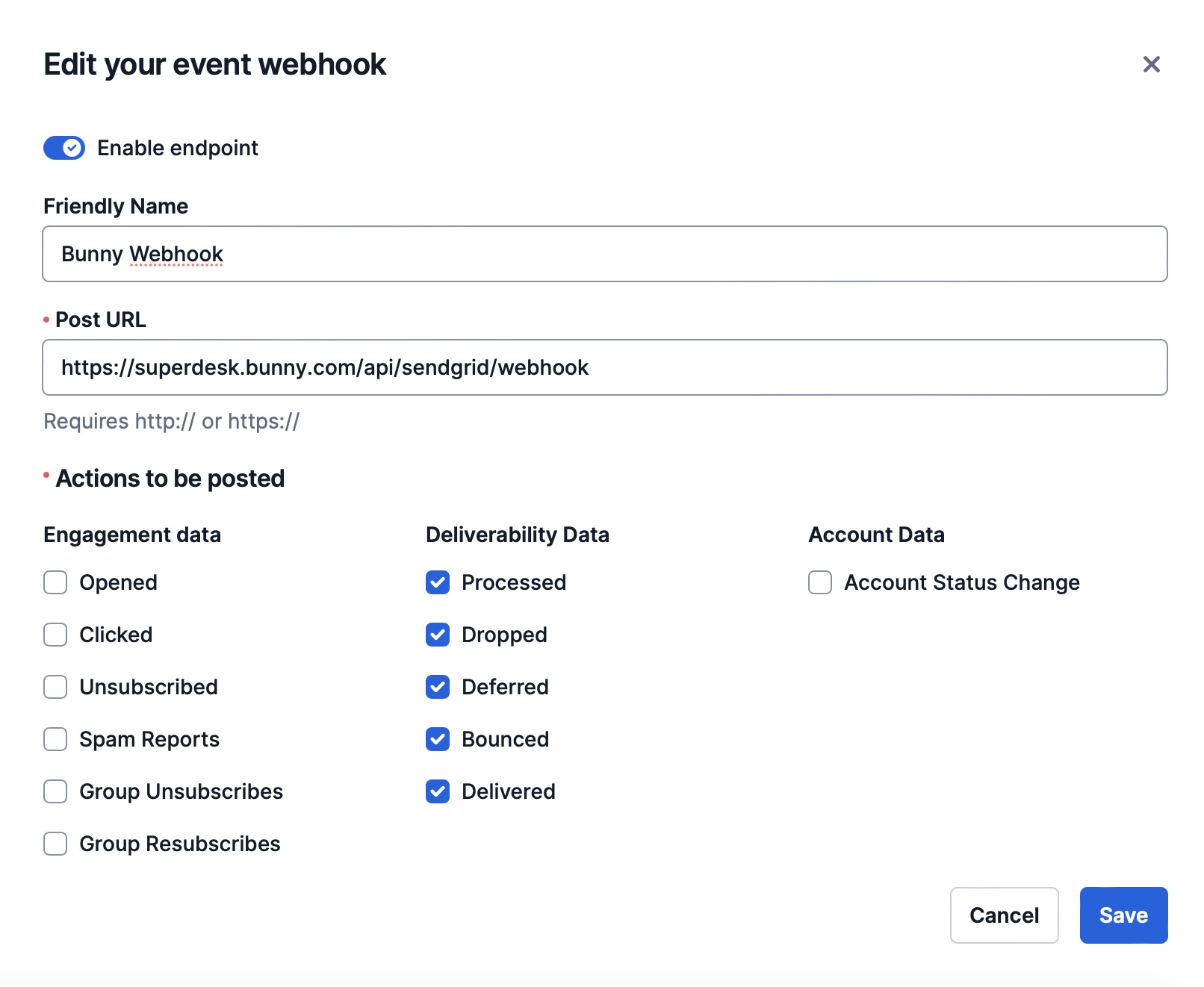Disable the Deferred checkbox
Image resolution: width=1204 pixels, height=987 pixels.
click(438, 687)
